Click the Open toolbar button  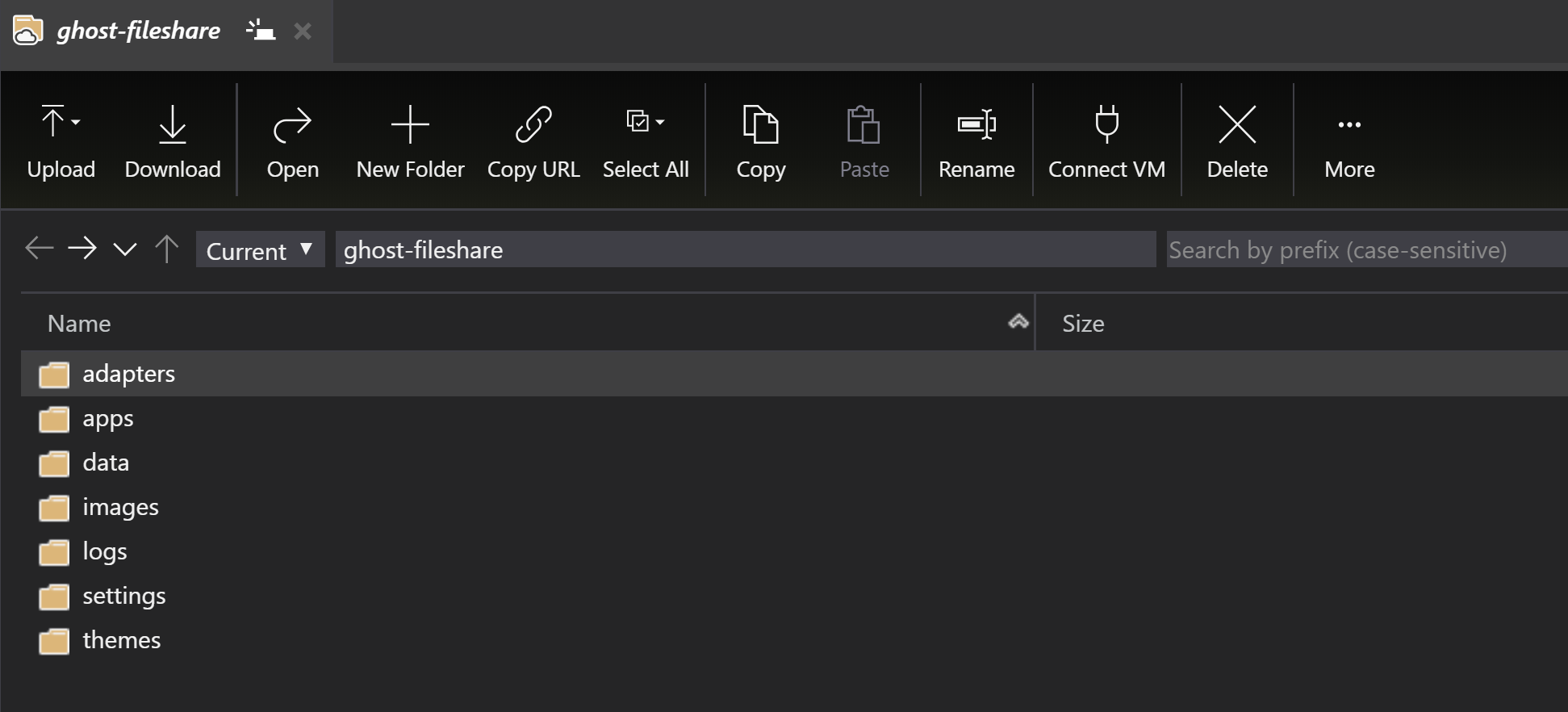click(x=292, y=141)
